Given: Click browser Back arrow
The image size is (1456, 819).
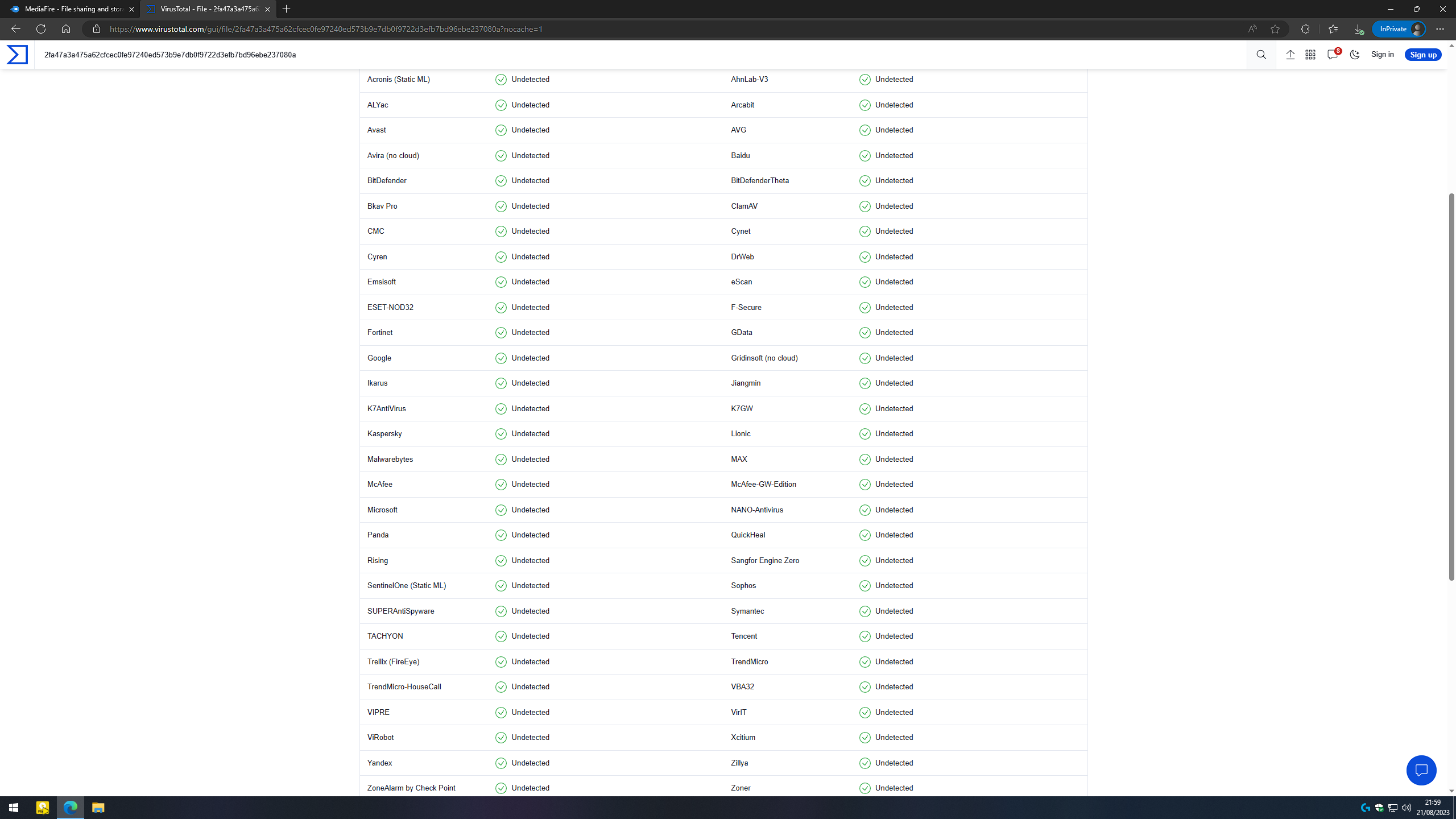Looking at the screenshot, I should 15,29.
